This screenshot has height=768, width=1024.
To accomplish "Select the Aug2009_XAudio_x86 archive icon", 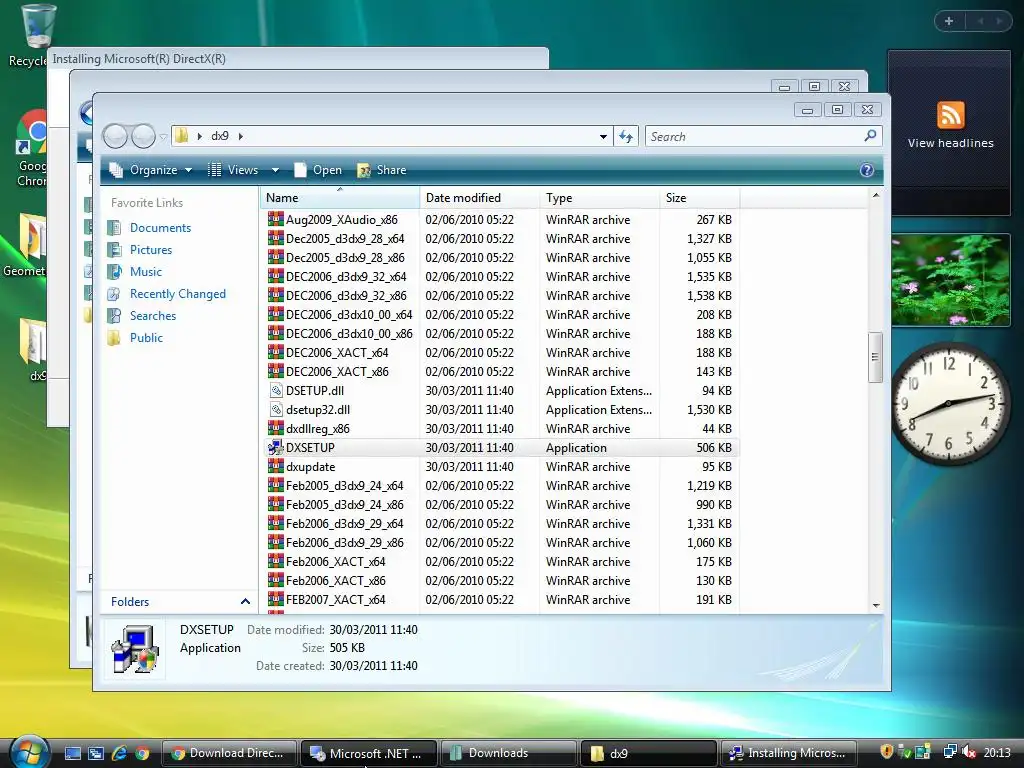I will click(276, 219).
